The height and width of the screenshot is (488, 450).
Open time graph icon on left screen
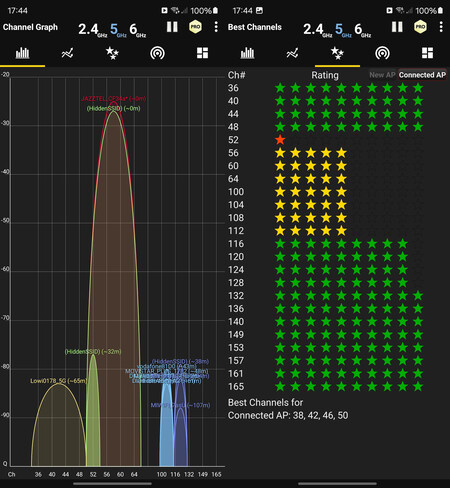(x=67, y=53)
